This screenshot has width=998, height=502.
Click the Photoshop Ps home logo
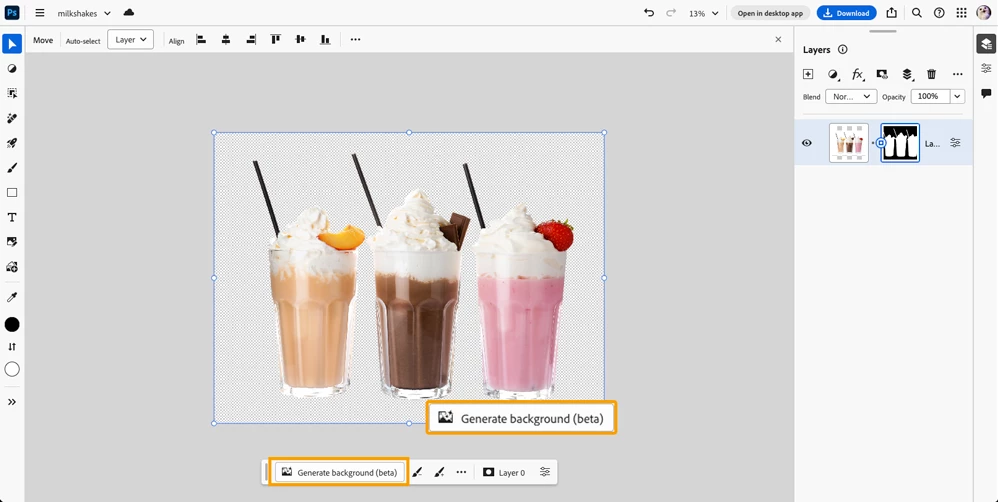(12, 13)
